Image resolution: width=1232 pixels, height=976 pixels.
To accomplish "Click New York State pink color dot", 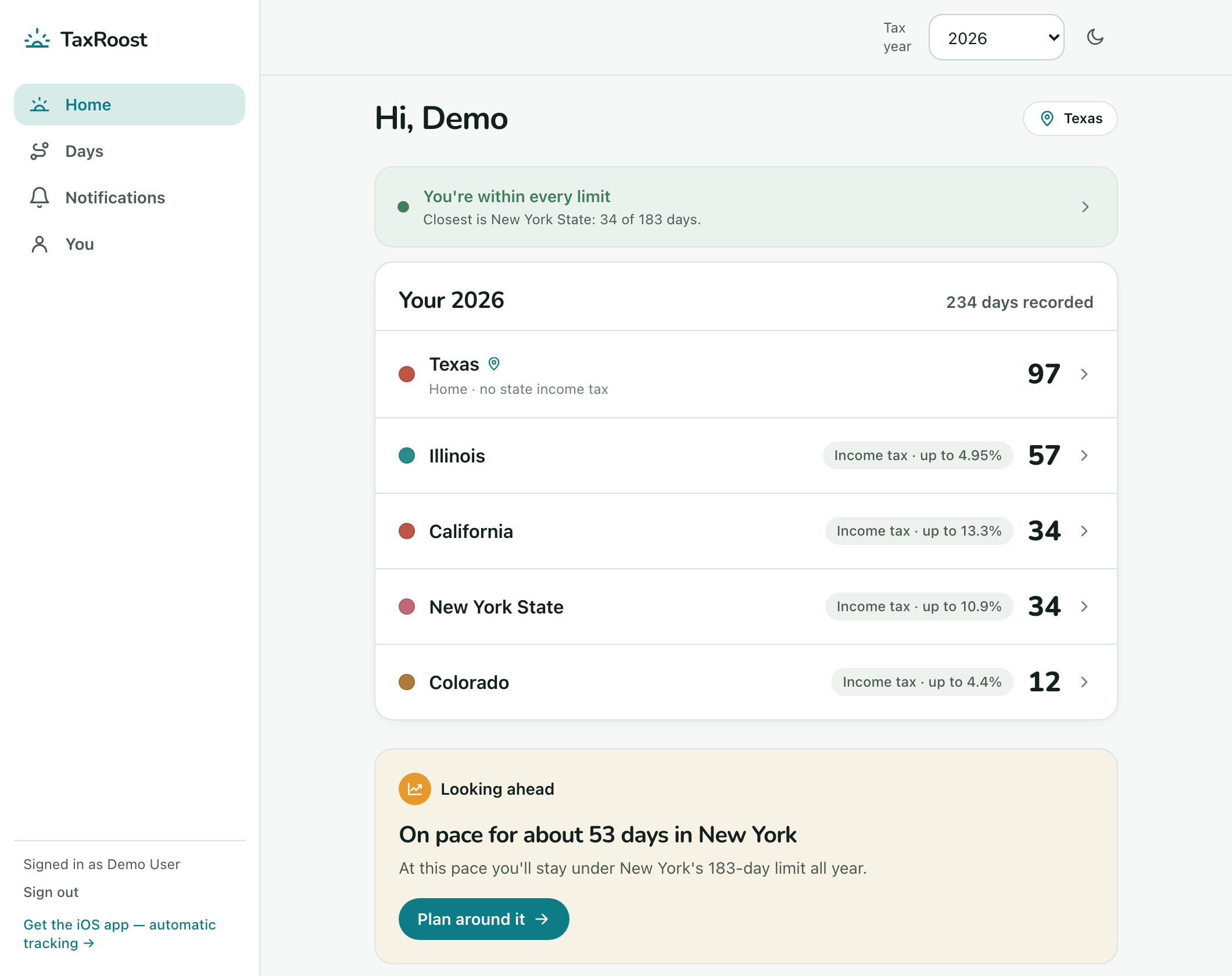I will coord(407,607).
